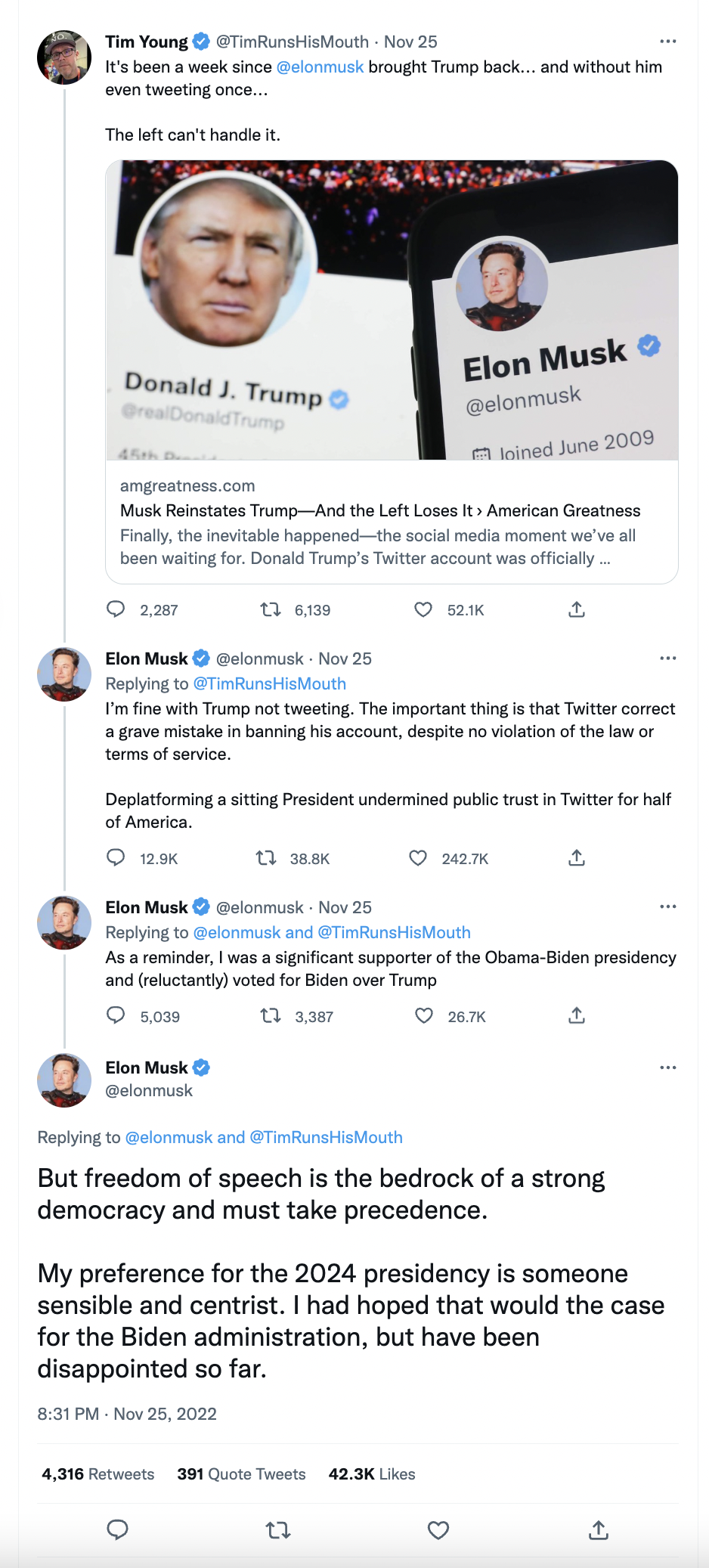The image size is (709, 1568).
Task: View the 391 Quote Tweets
Action: (x=241, y=1474)
